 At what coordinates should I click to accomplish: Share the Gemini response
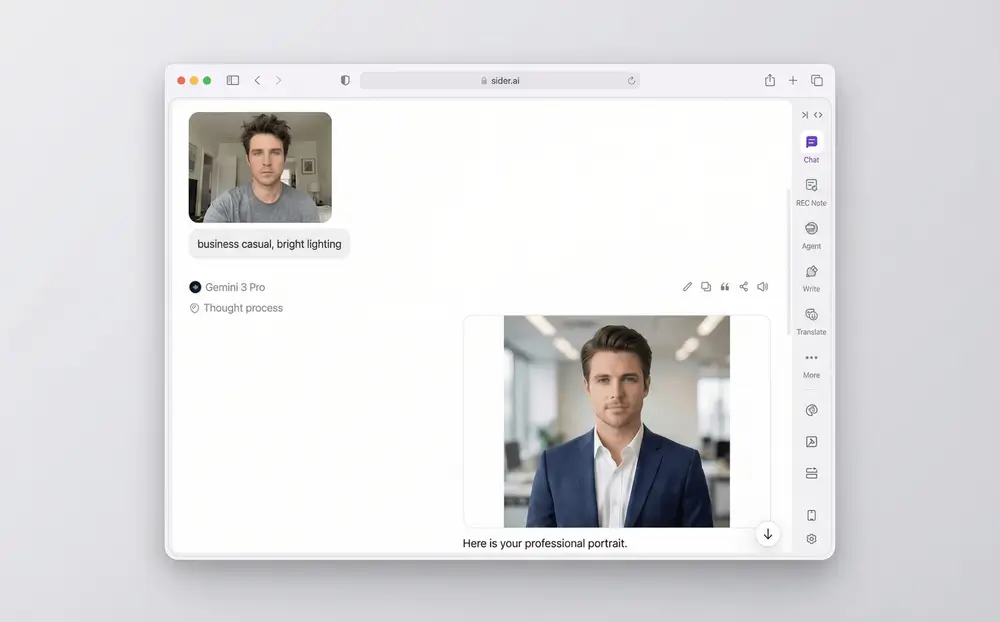(x=744, y=286)
